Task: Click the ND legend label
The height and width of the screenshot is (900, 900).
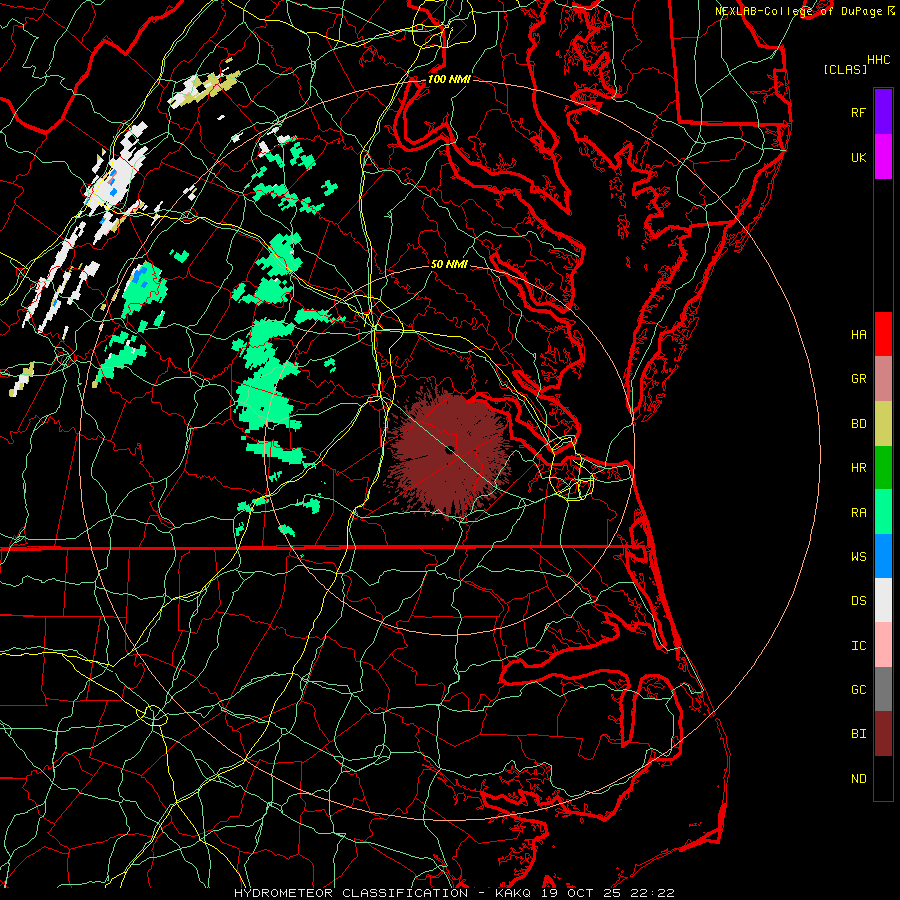Action: point(858,778)
